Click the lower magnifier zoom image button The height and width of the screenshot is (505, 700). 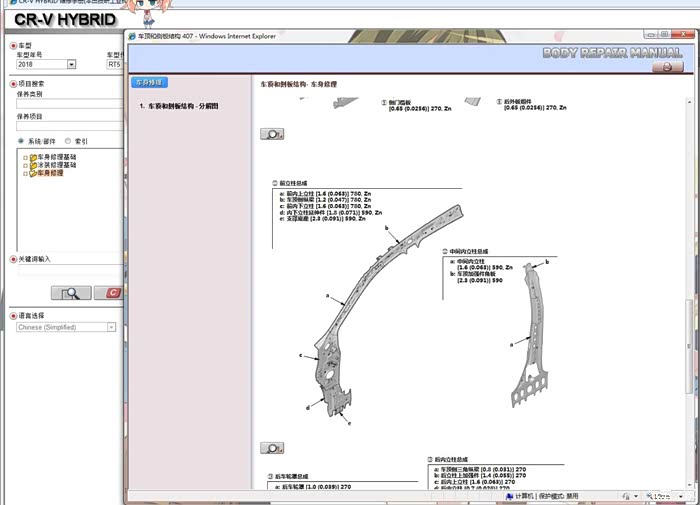tap(271, 448)
